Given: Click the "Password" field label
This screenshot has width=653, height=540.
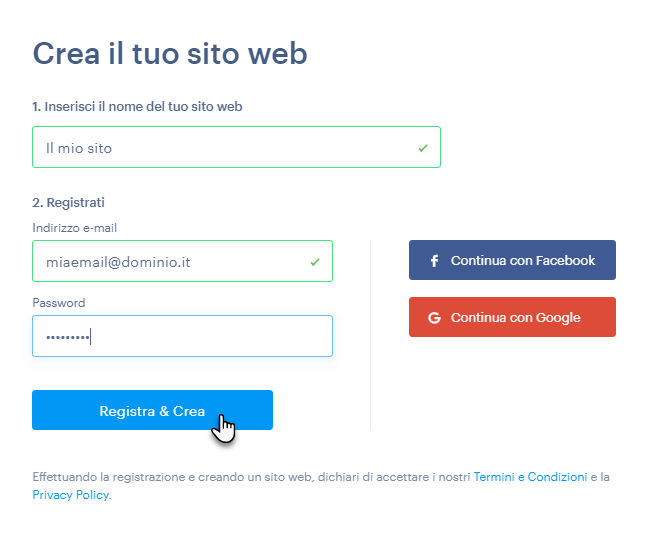Looking at the screenshot, I should click(x=59, y=303).
